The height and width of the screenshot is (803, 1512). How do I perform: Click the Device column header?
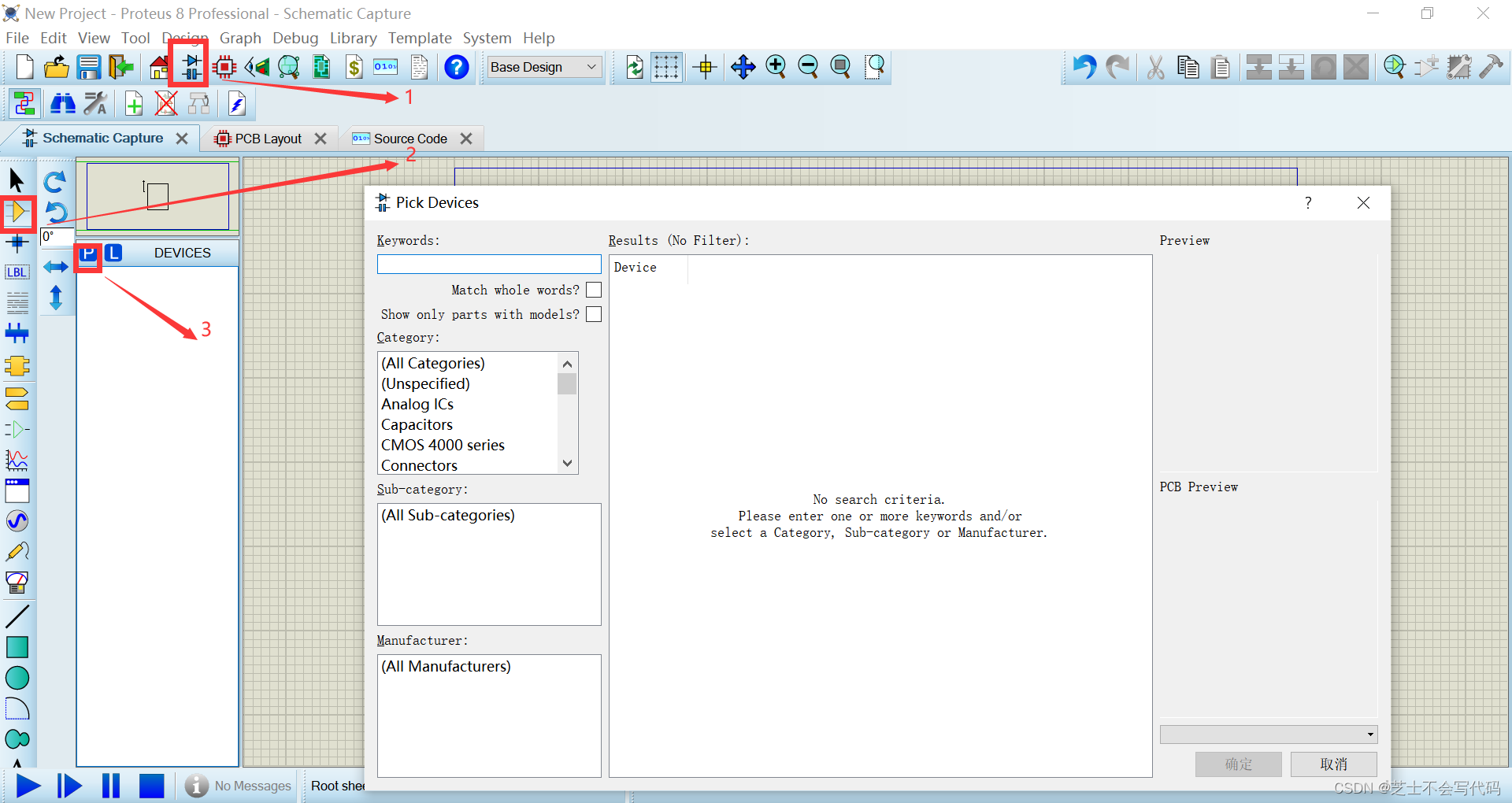(648, 268)
